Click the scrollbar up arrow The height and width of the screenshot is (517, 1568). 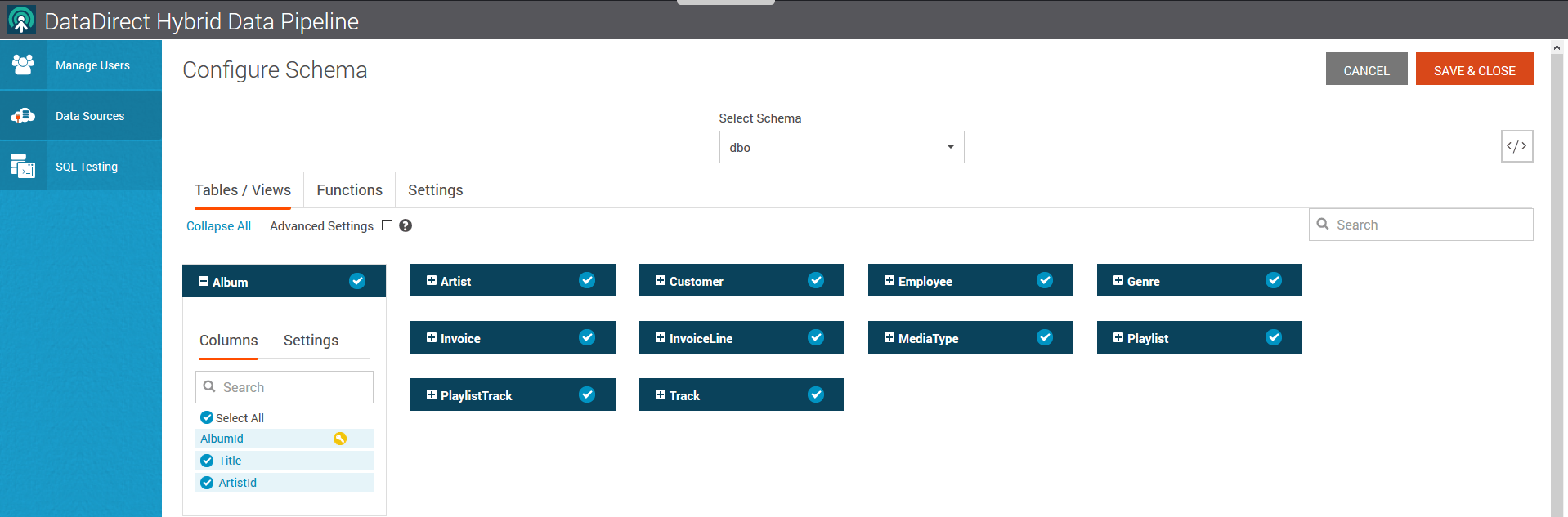point(1557,47)
